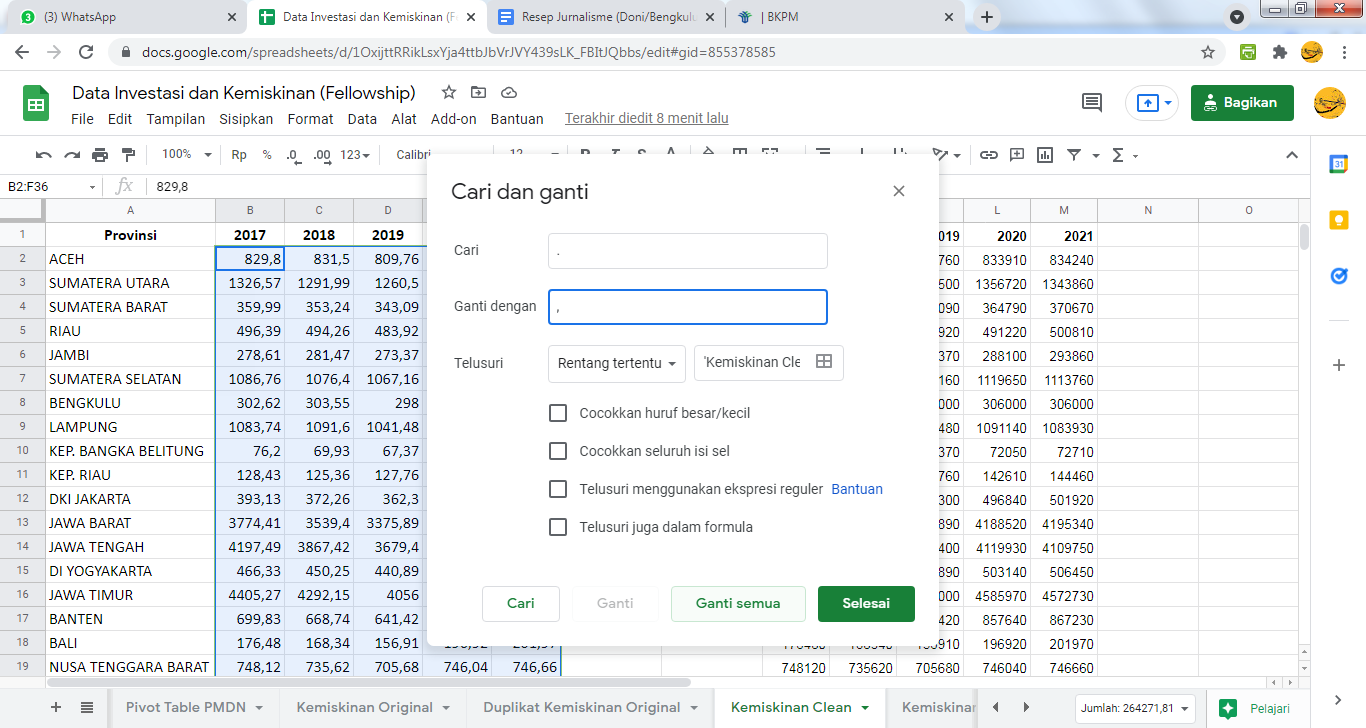Open the Rentang tertentu dropdown
1366x728 pixels.
(x=616, y=363)
